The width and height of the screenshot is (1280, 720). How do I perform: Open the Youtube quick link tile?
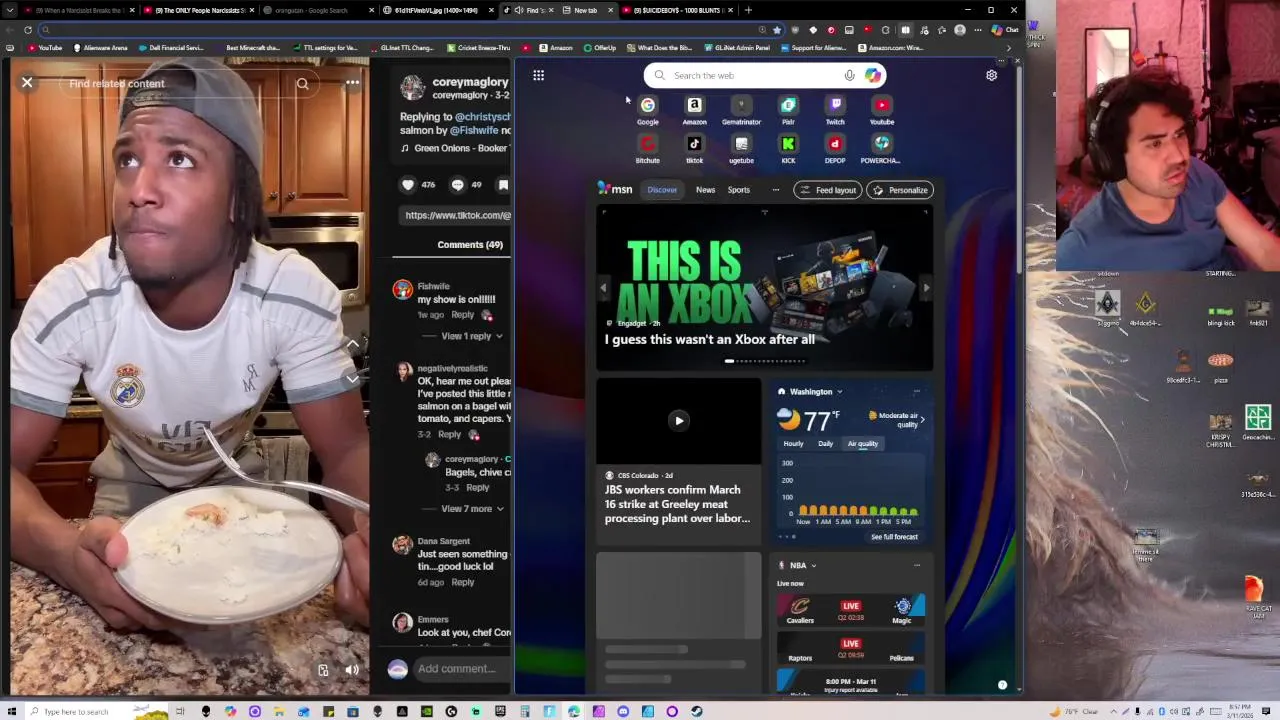tap(882, 111)
